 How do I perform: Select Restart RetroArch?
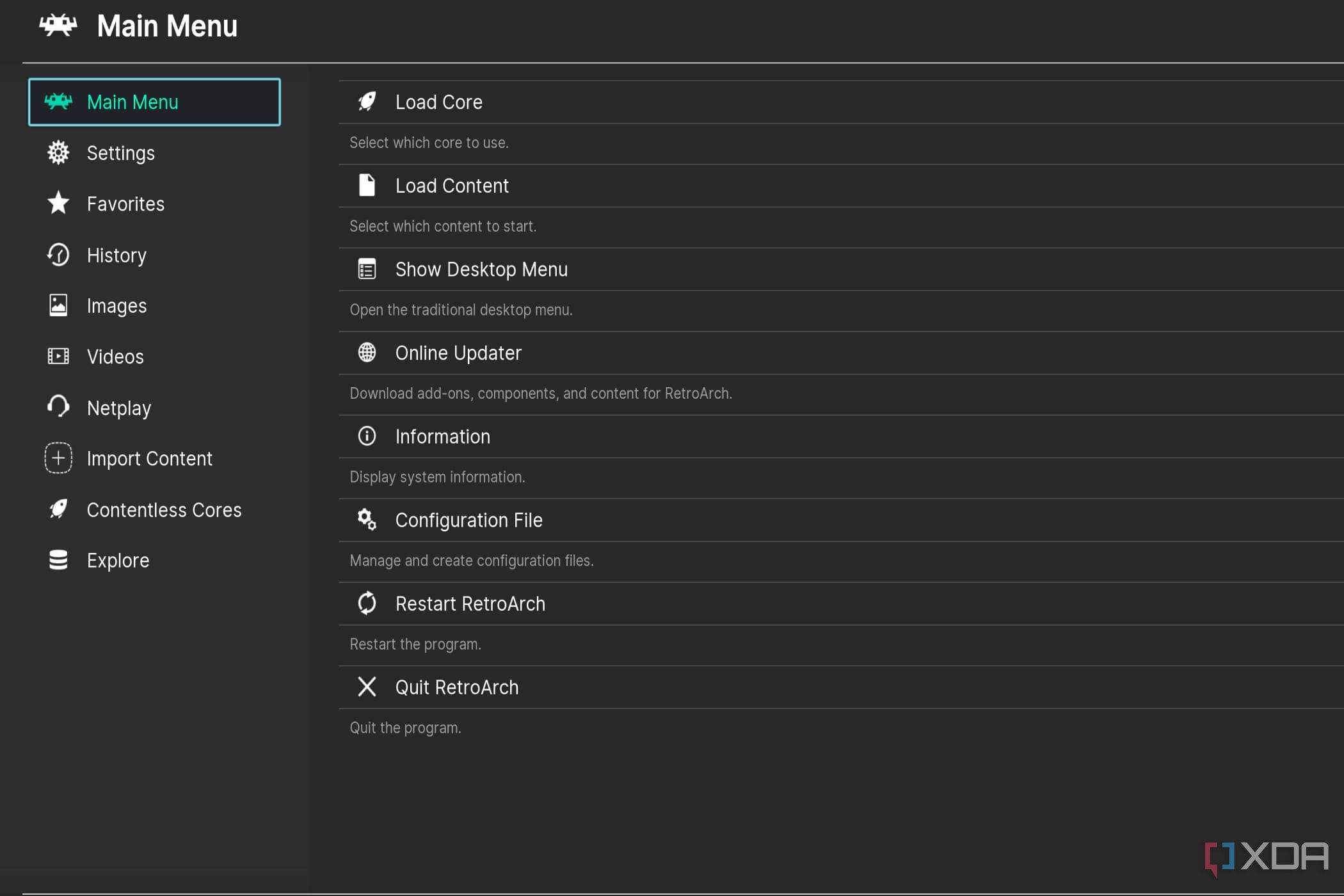click(841, 604)
